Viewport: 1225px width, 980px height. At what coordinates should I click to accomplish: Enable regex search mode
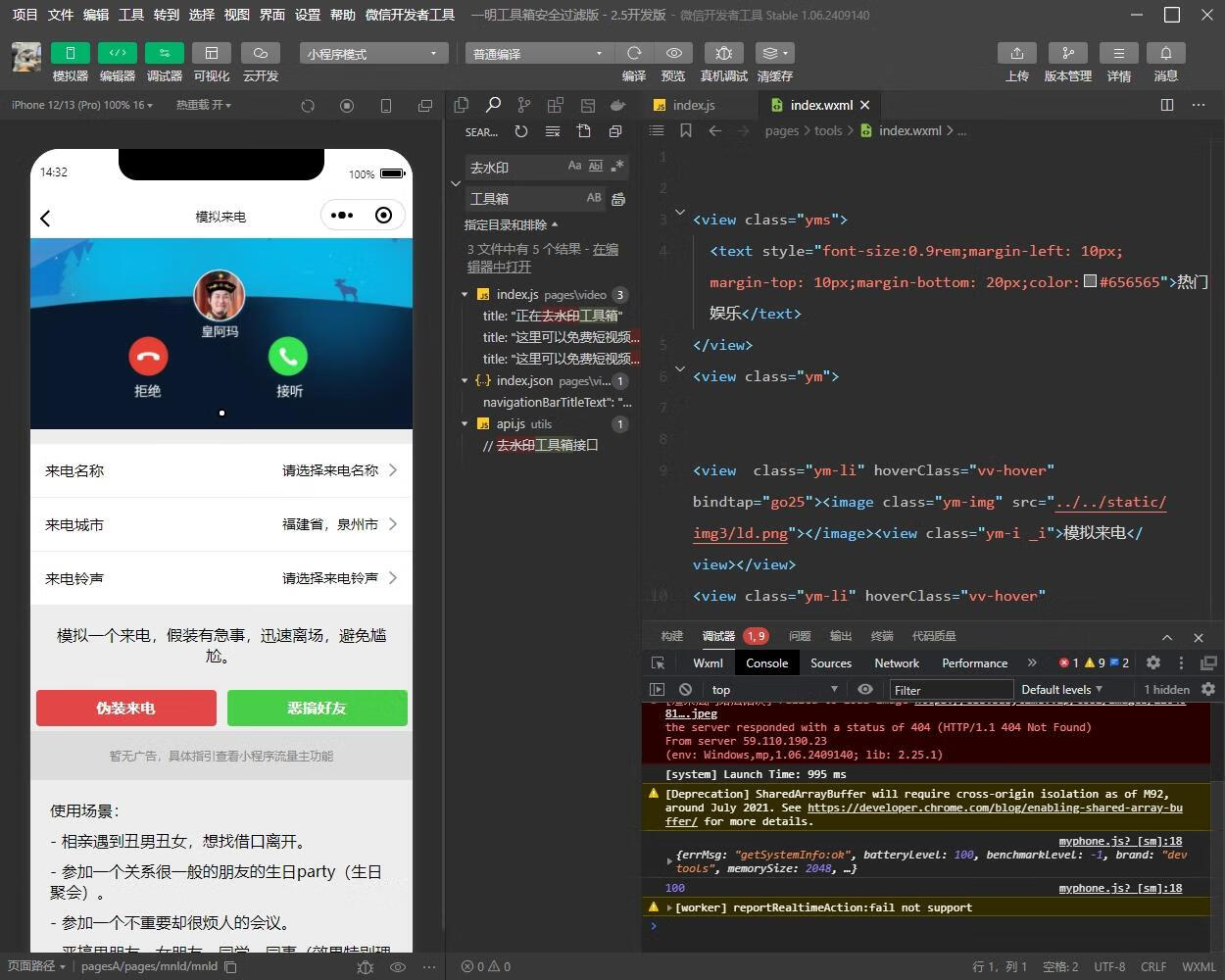point(616,167)
